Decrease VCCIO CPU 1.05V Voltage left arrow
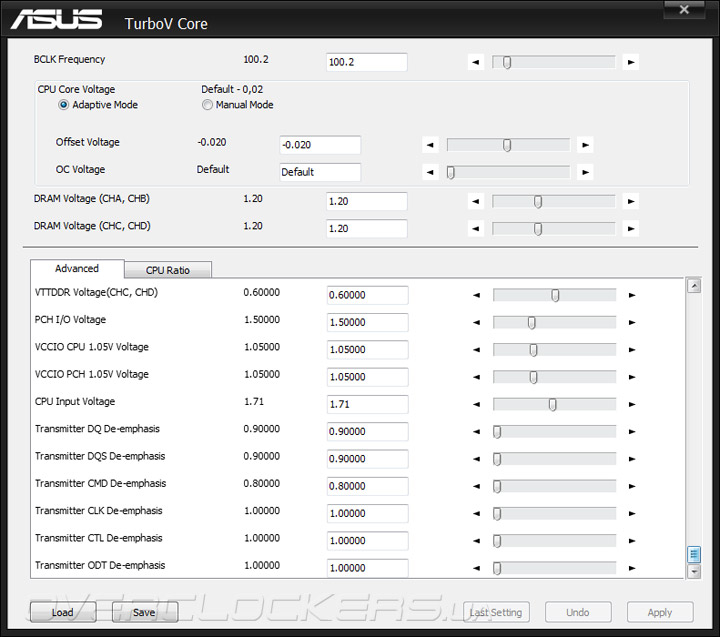 (477, 350)
